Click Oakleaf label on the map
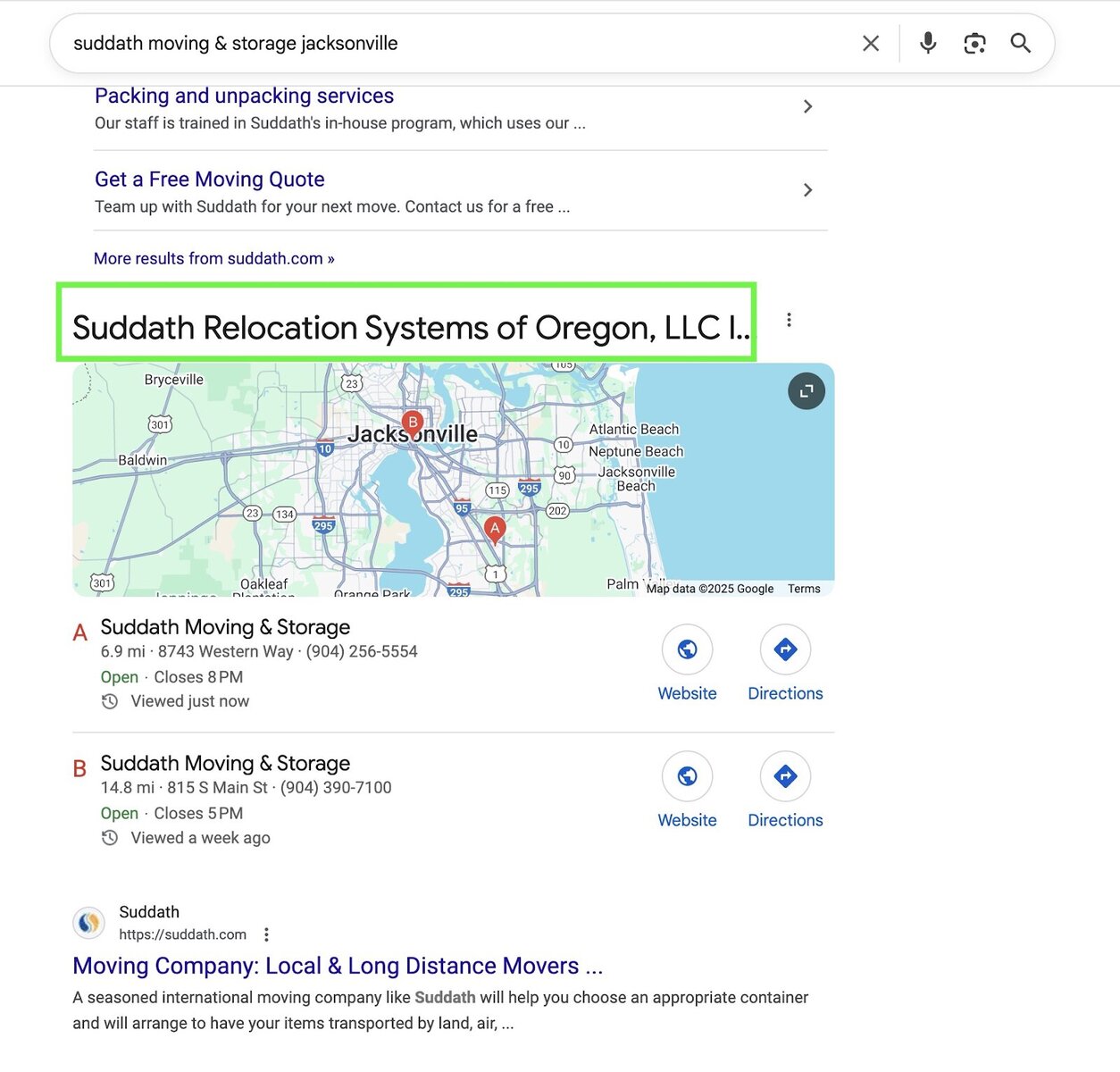Screen dimensions: 1120x1072 (264, 584)
